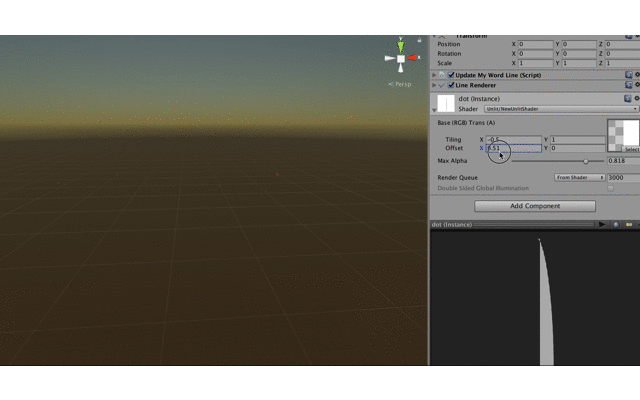Image resolution: width=640 pixels, height=400 pixels.
Task: Click the white bottom cone on scene gizmo
Action: point(401,68)
